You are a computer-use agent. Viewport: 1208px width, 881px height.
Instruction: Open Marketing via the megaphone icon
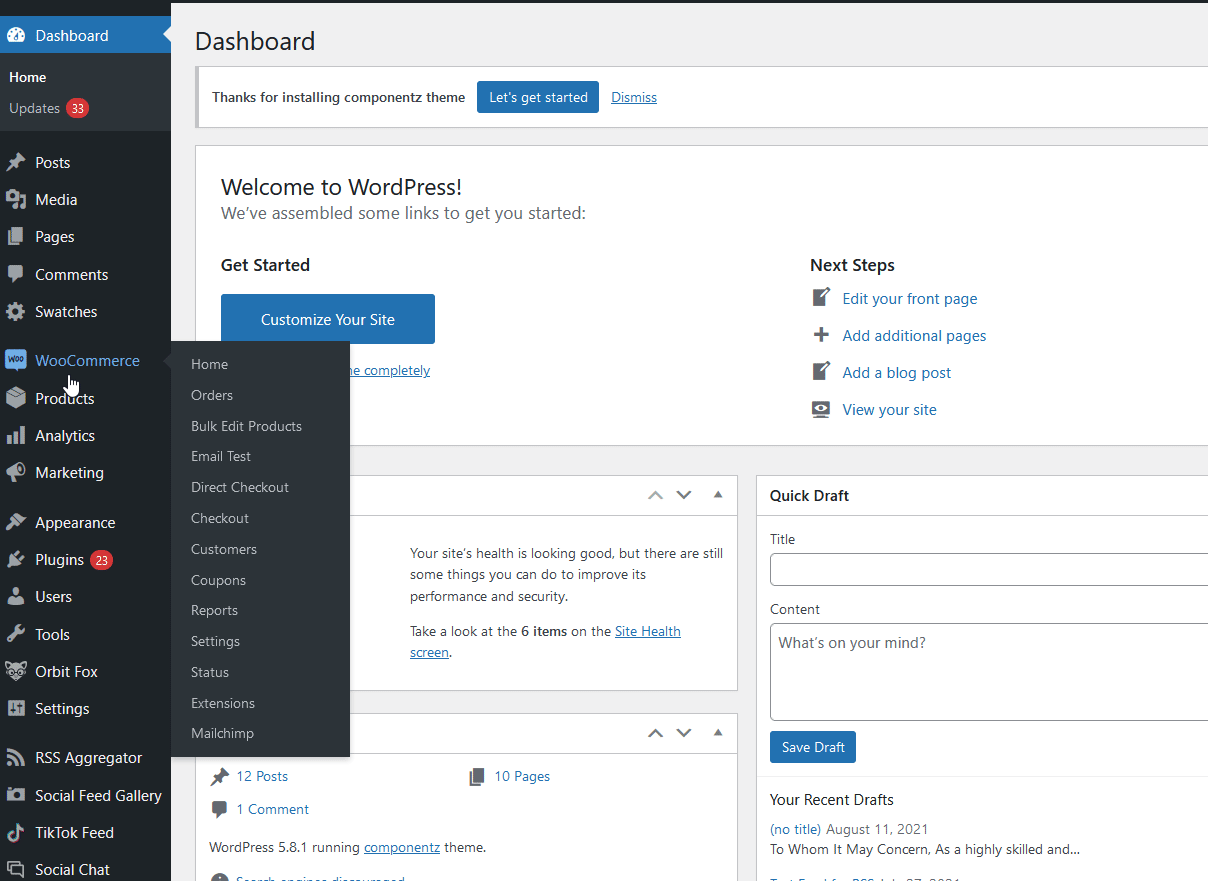point(18,472)
